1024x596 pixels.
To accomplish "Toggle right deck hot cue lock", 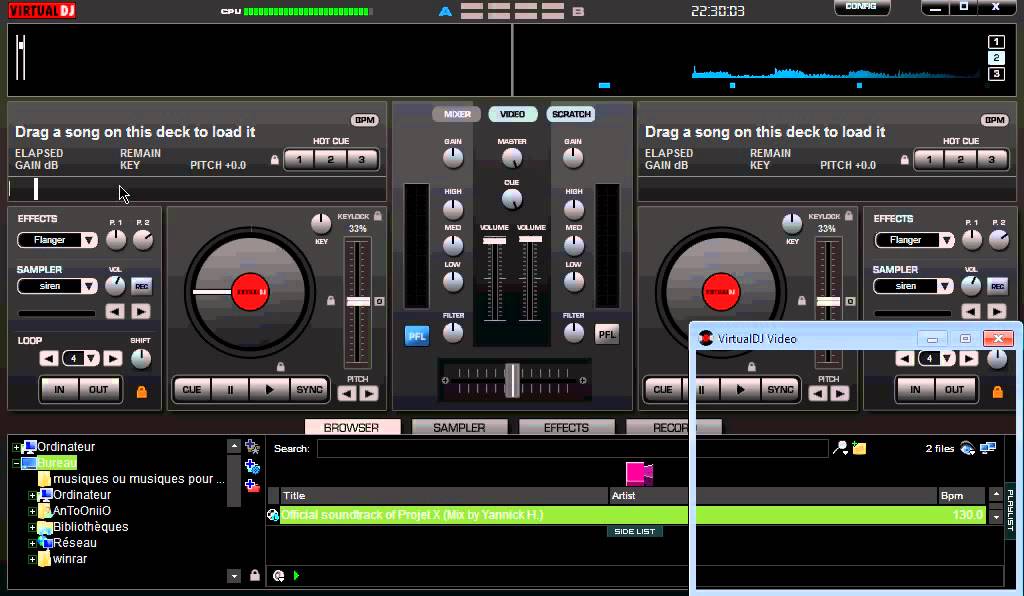I will [904, 160].
